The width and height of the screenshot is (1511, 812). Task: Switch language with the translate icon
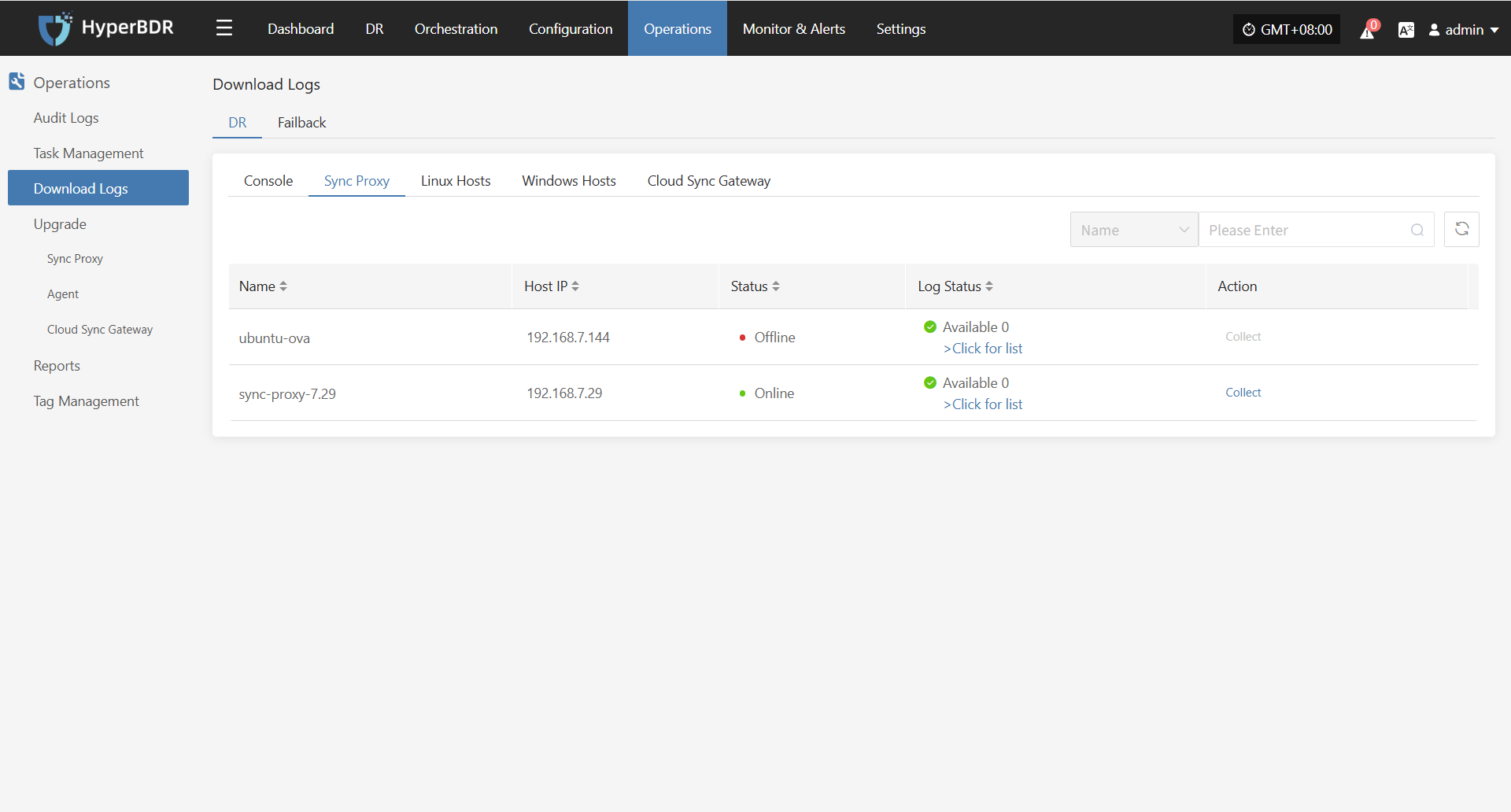pos(1406,30)
